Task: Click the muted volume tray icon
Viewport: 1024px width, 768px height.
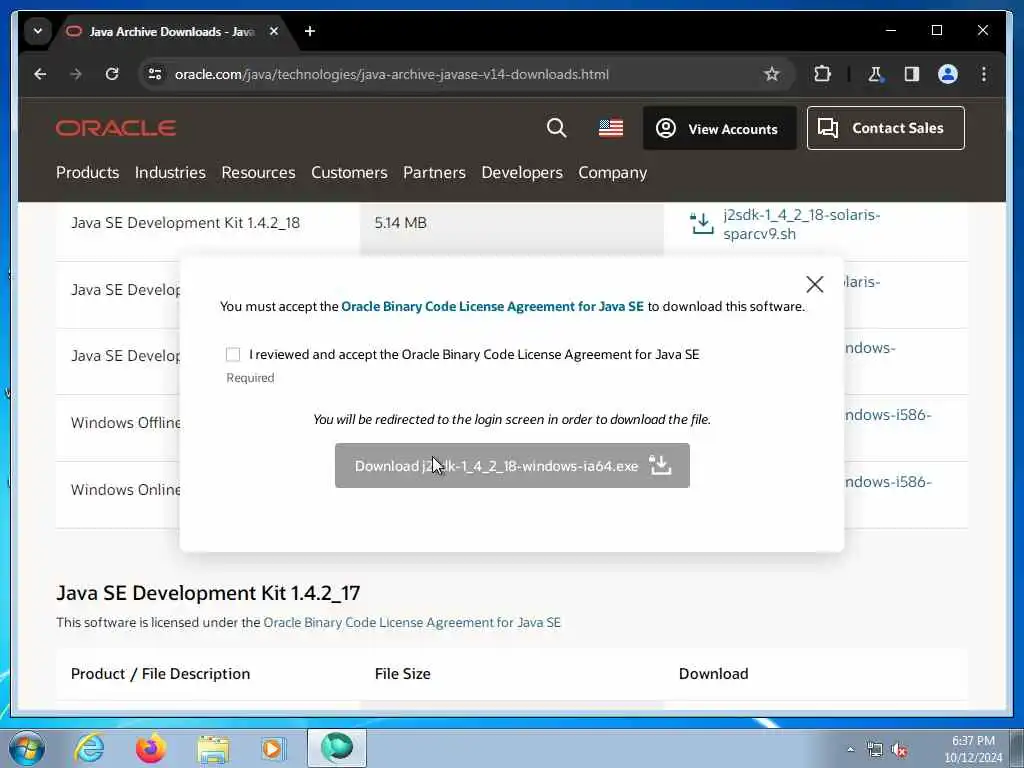Action: coord(899,750)
